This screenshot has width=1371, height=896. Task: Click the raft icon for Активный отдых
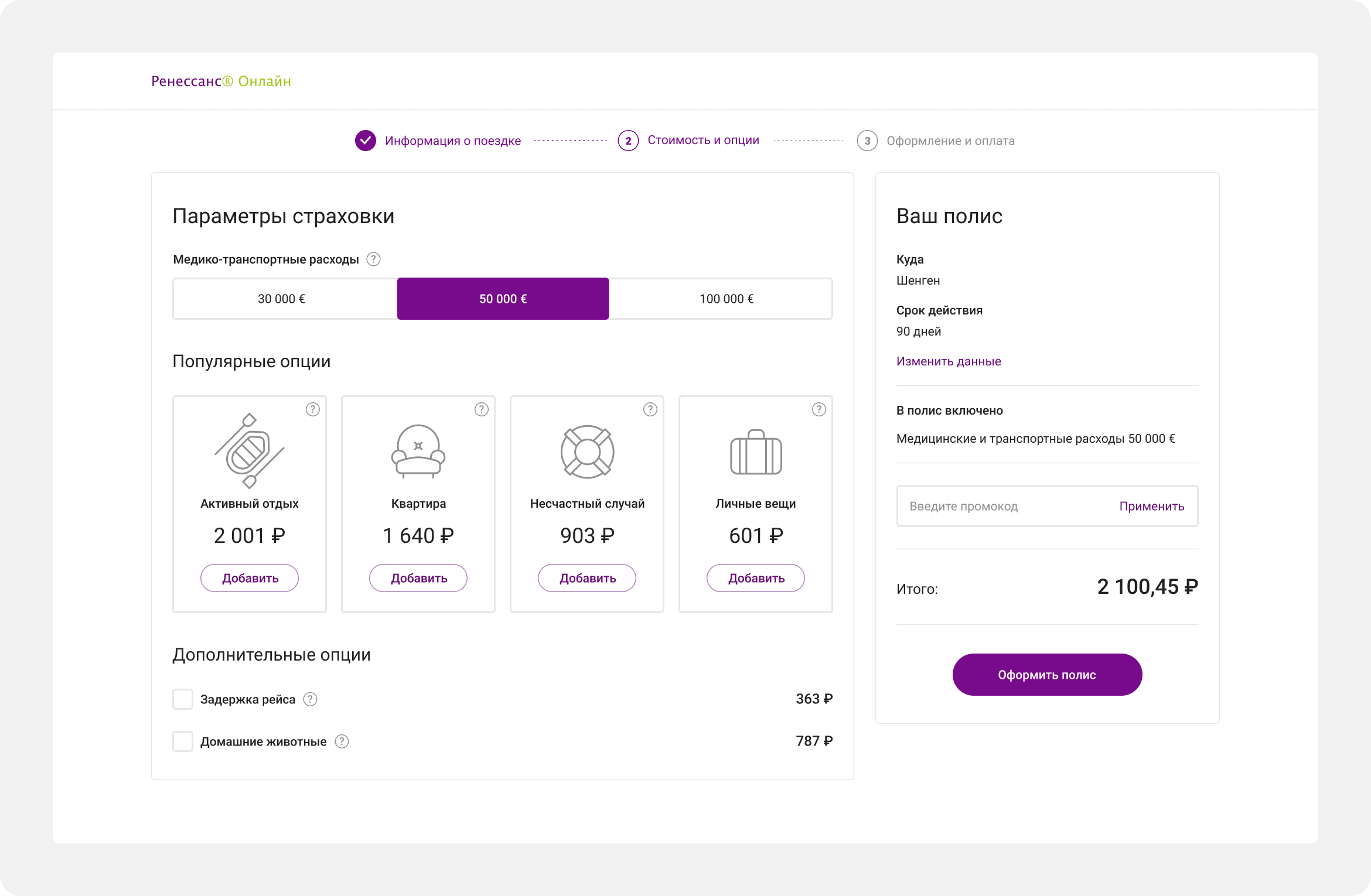click(x=250, y=451)
